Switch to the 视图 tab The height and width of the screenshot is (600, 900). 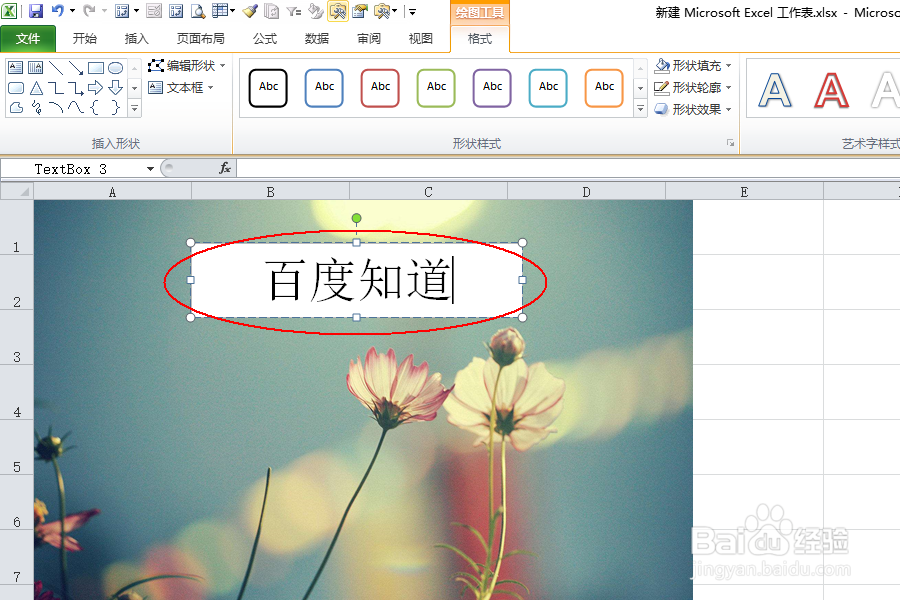[420, 38]
